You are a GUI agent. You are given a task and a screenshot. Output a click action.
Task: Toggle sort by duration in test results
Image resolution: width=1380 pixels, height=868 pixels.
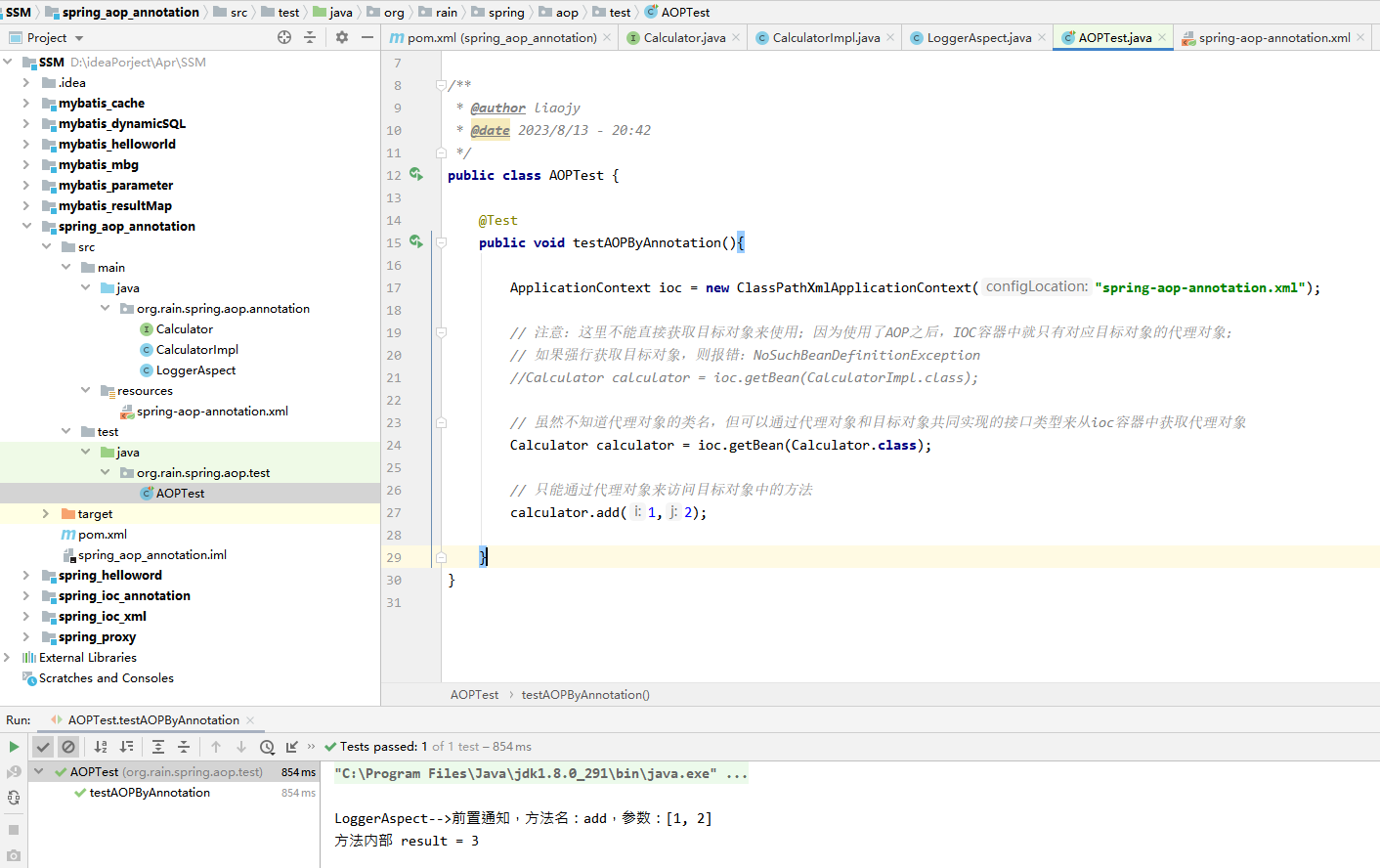(x=126, y=747)
